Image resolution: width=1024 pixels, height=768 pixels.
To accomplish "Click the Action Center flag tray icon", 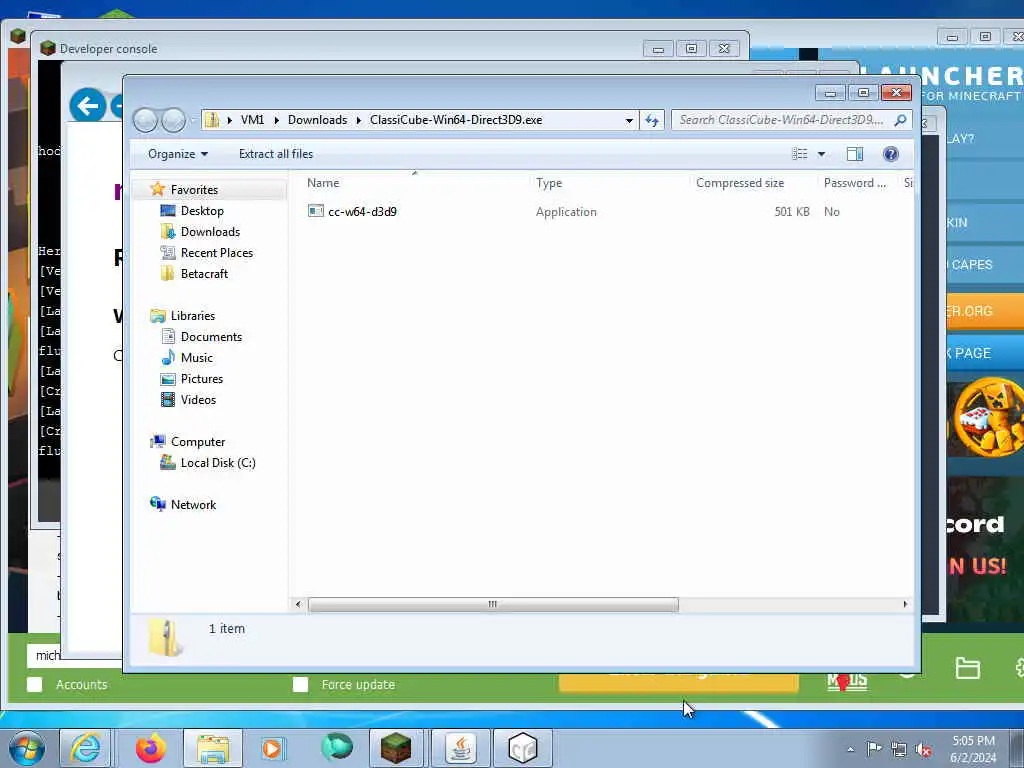I will (874, 749).
